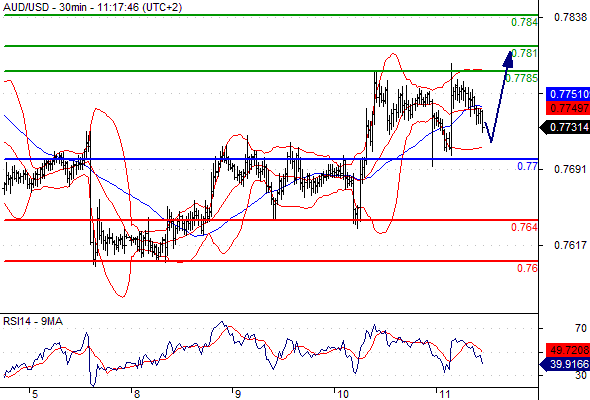The height and width of the screenshot is (400, 590).
Task: Click the AUD/USD 30min chart title
Action: click(x=93, y=7)
